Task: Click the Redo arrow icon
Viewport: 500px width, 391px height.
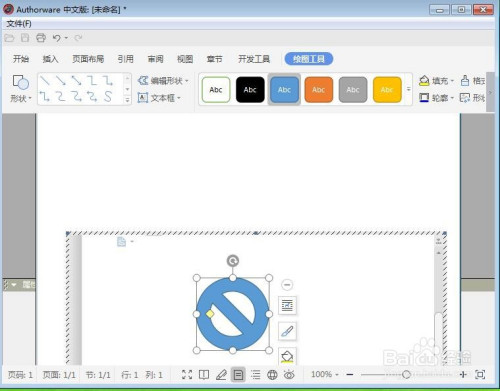Action: tap(78, 38)
